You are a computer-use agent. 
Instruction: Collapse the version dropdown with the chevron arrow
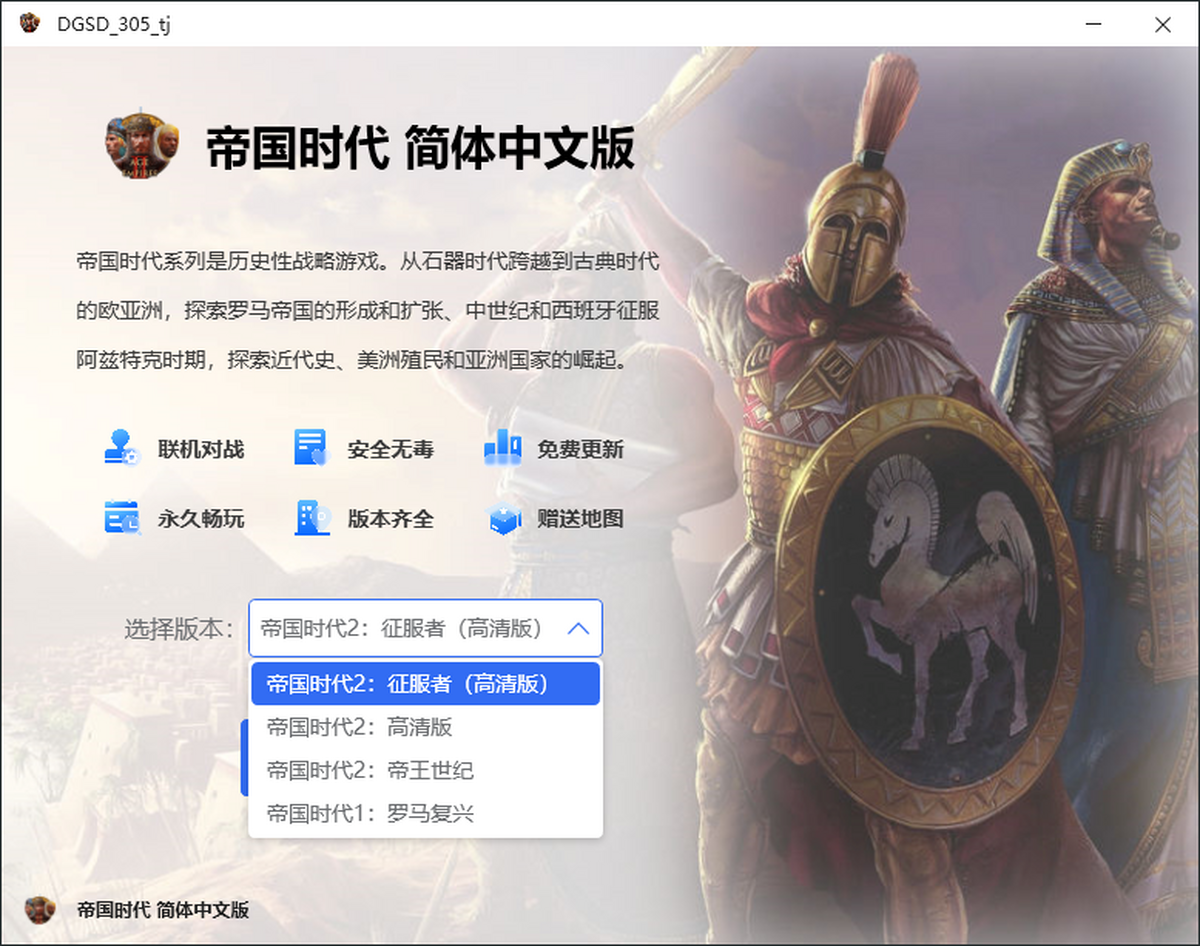tap(578, 628)
